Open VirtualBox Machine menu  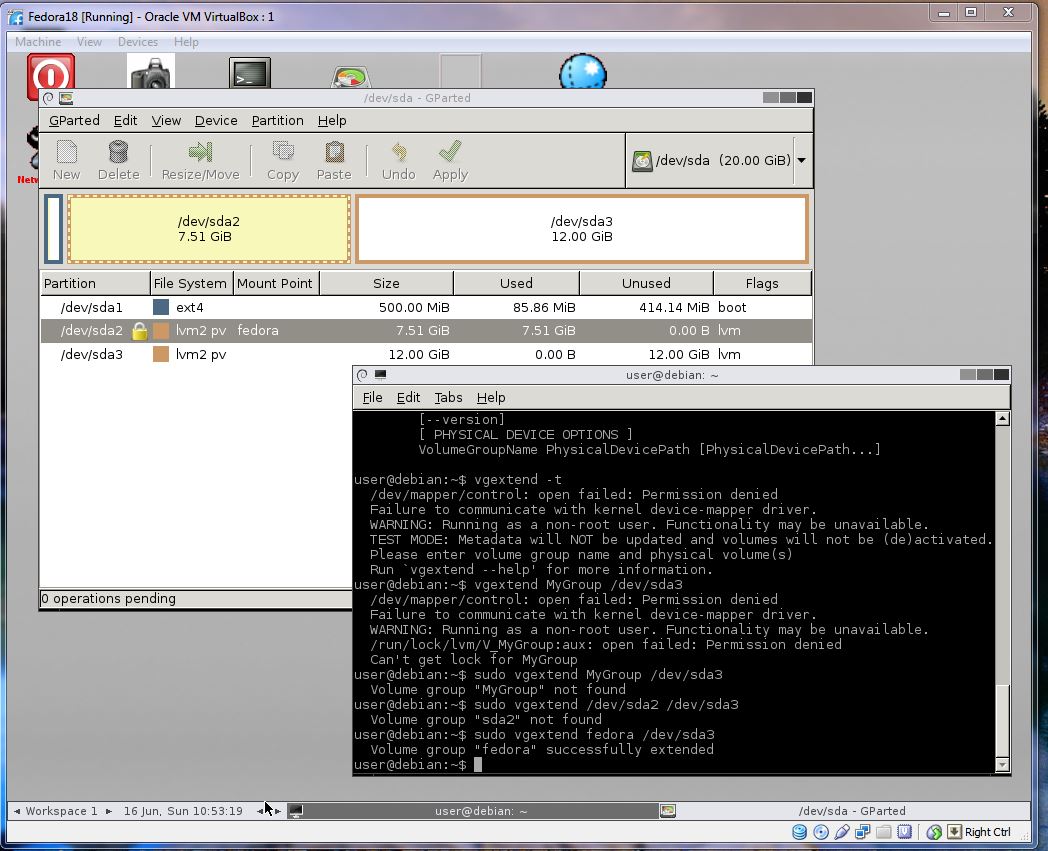click(x=38, y=41)
